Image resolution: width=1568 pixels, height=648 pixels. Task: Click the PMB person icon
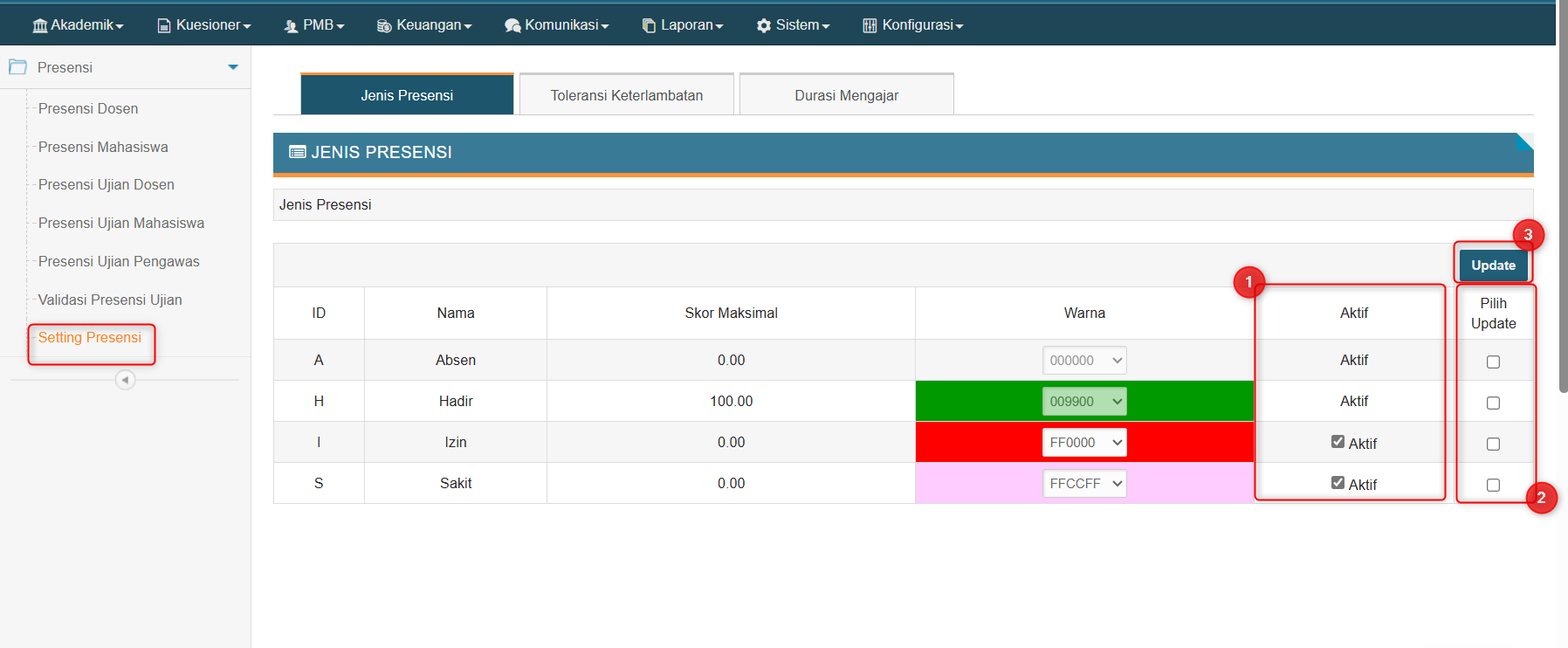click(291, 25)
